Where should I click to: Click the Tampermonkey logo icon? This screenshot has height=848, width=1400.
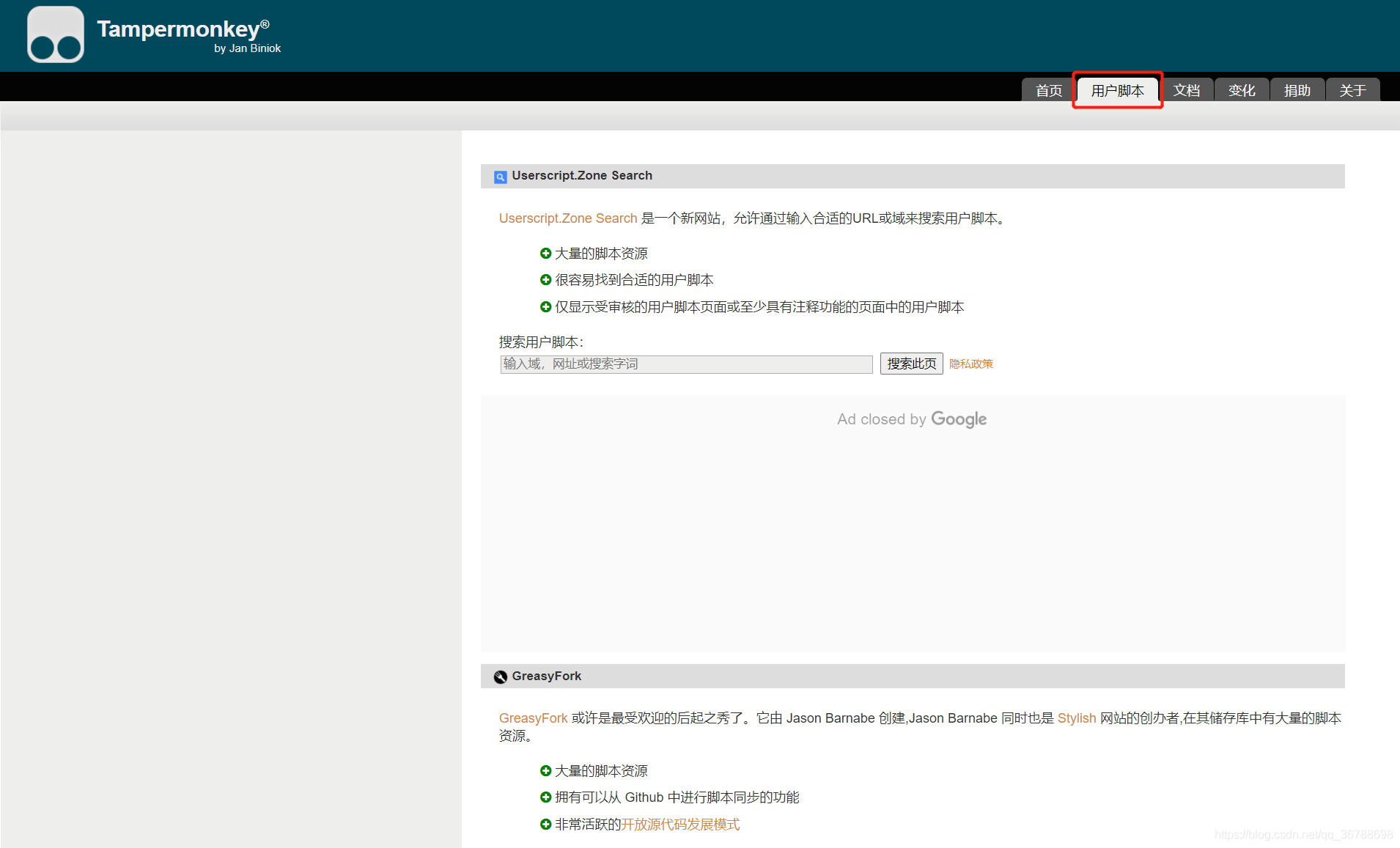[56, 34]
